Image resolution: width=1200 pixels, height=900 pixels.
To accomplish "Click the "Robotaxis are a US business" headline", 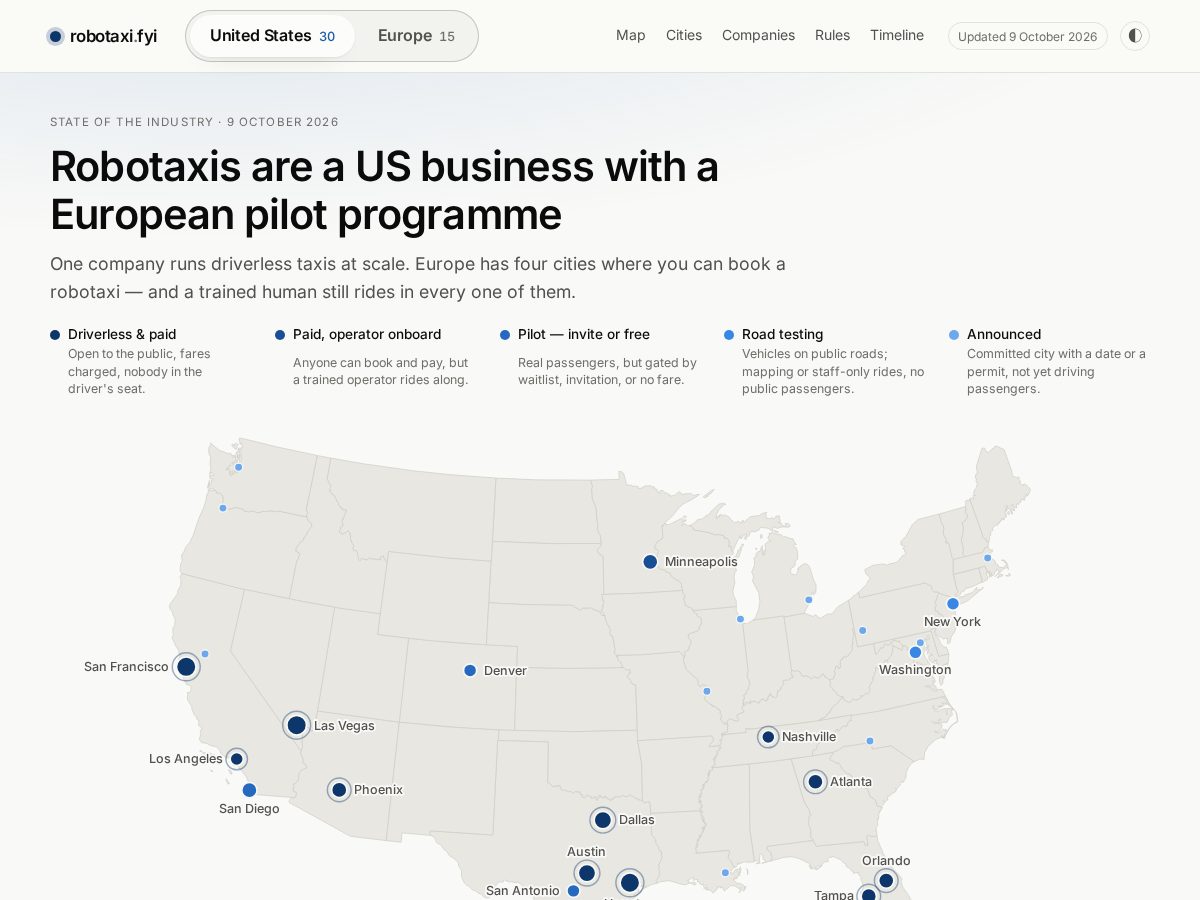I will [385, 190].
